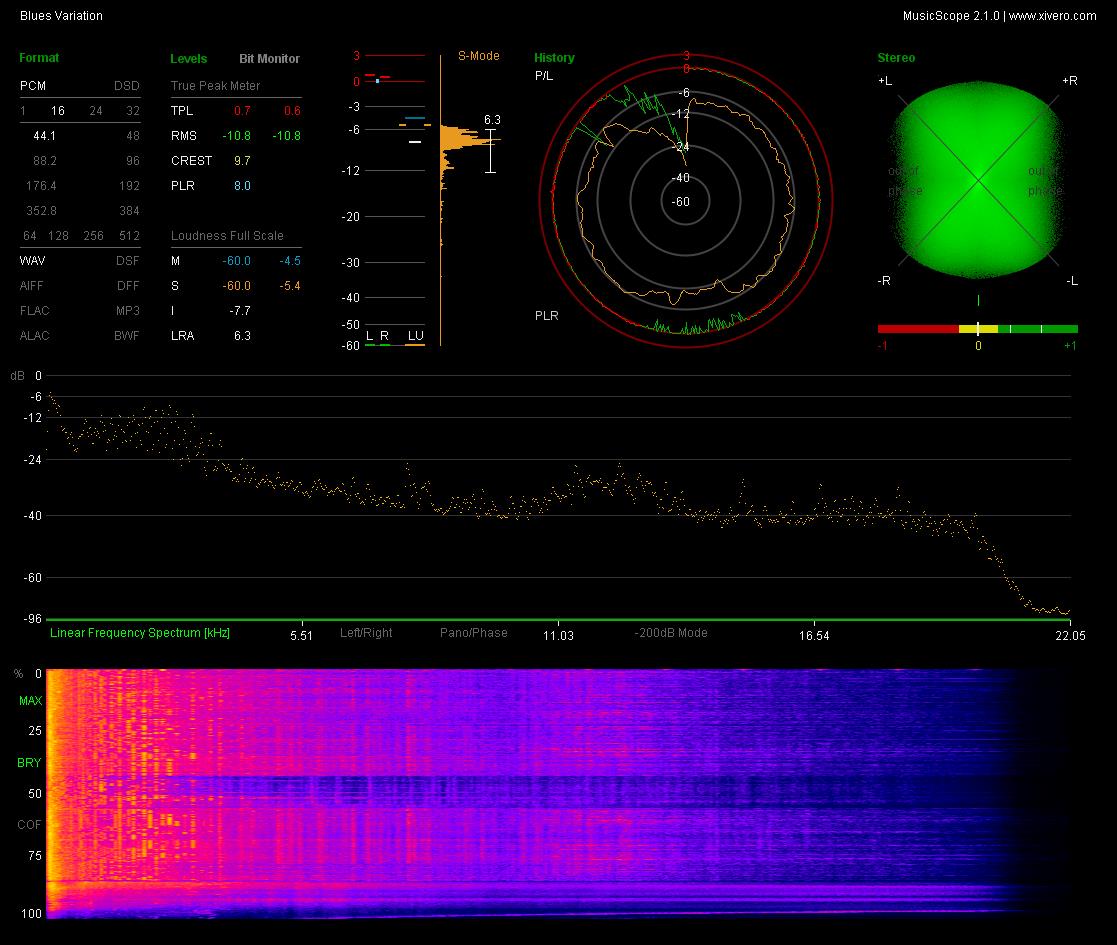The height and width of the screenshot is (945, 1117).
Task: Select the Levels tab
Action: 188,58
